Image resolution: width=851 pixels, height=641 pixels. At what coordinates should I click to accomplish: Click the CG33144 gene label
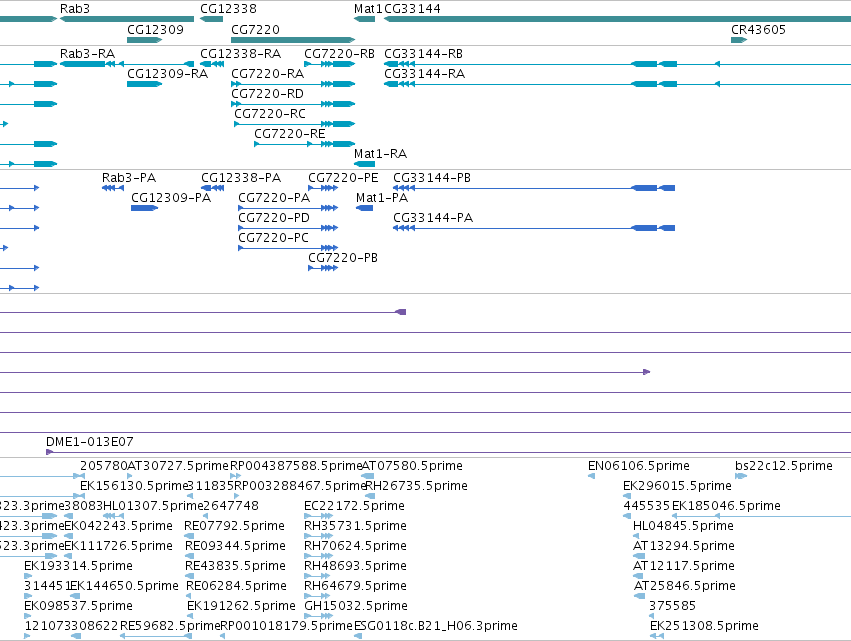[412, 9]
